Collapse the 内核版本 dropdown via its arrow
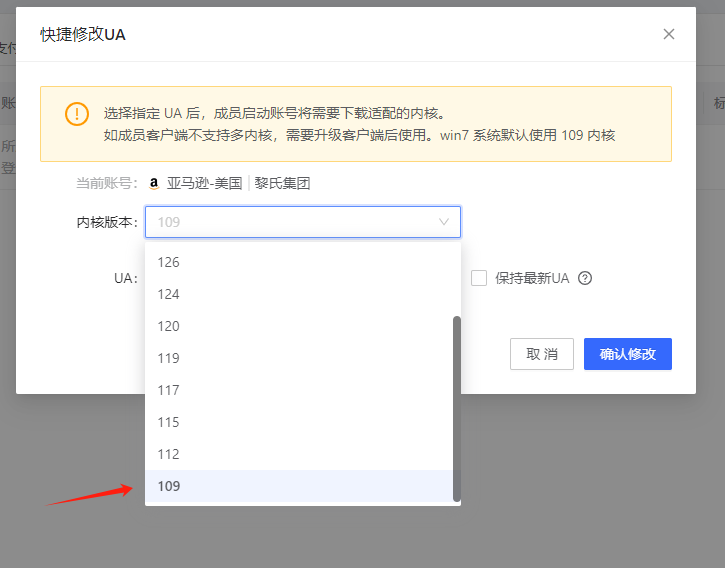This screenshot has width=725, height=568. [x=444, y=222]
